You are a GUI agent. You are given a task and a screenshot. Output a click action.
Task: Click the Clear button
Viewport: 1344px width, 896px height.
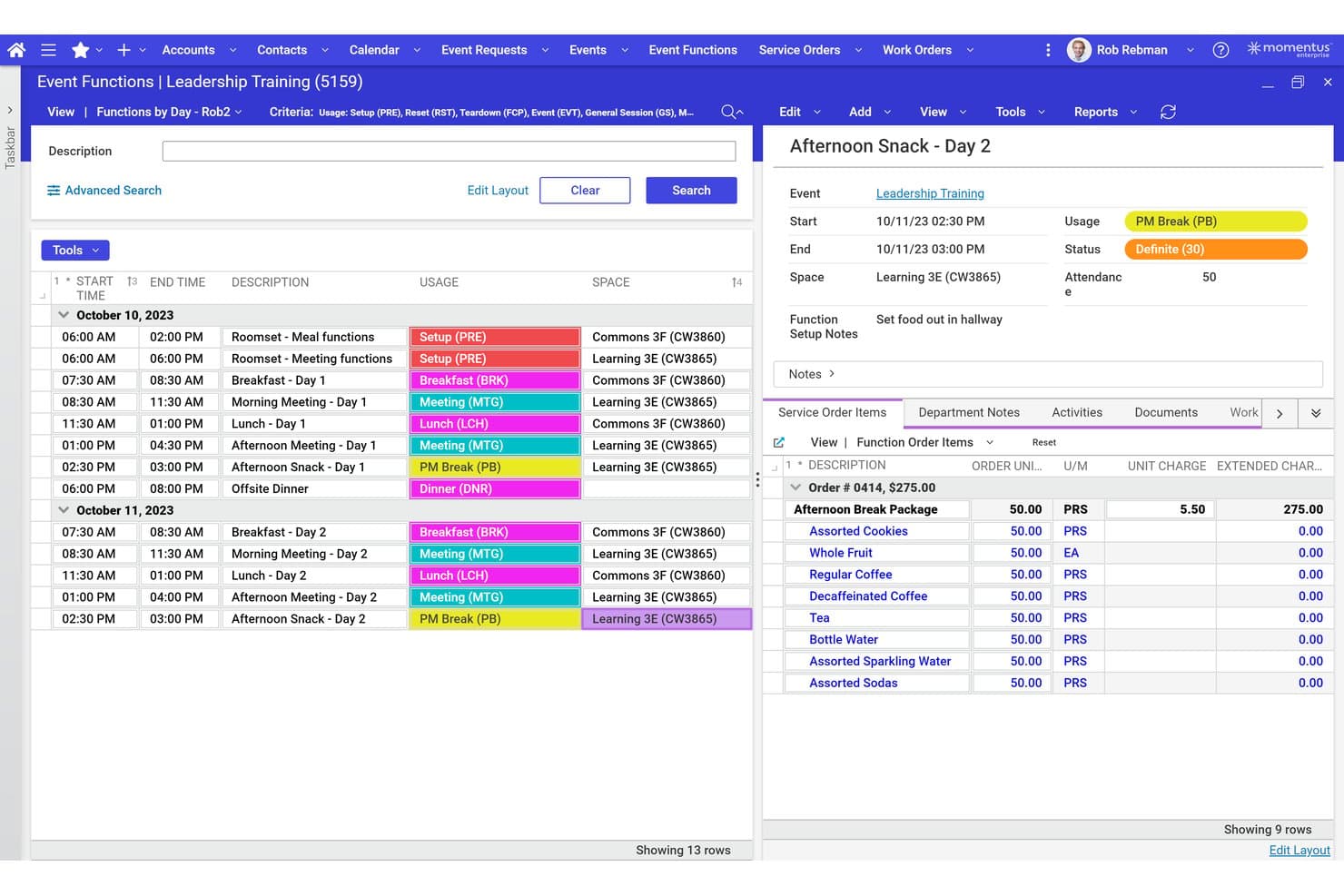(x=585, y=191)
